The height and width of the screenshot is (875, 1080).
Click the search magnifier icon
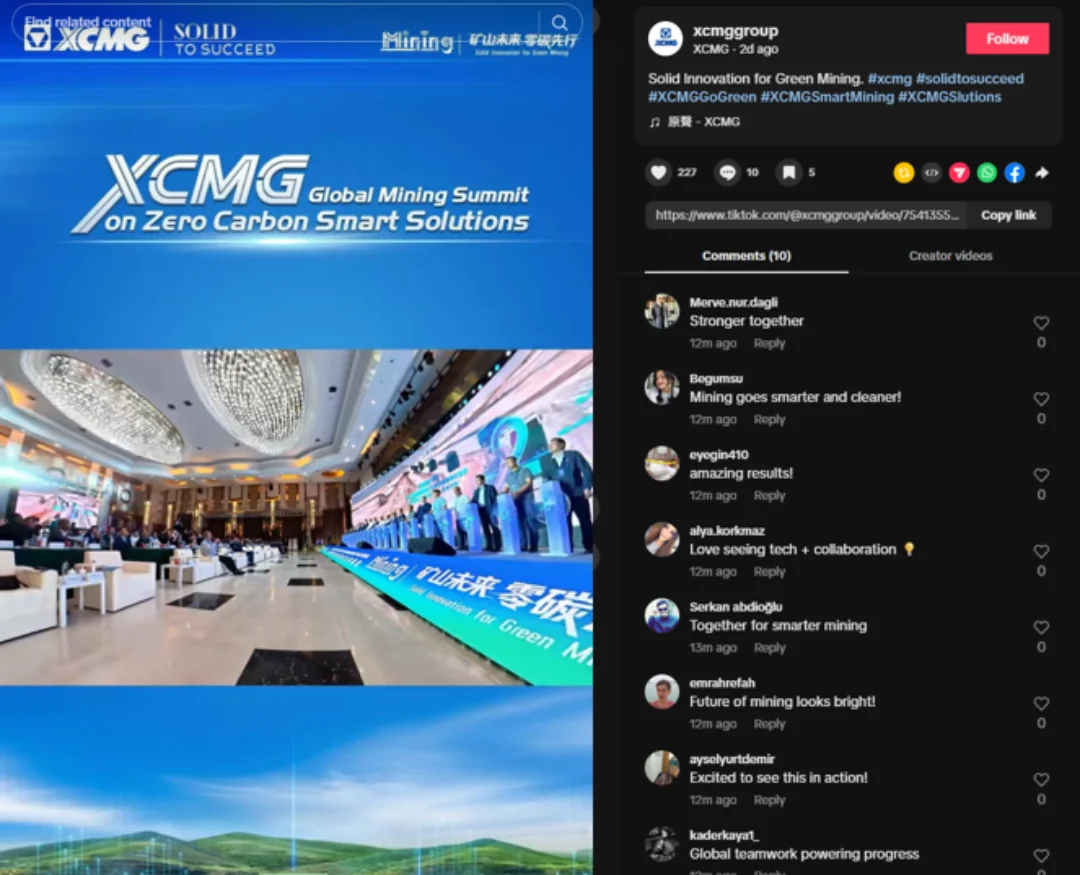click(x=560, y=23)
